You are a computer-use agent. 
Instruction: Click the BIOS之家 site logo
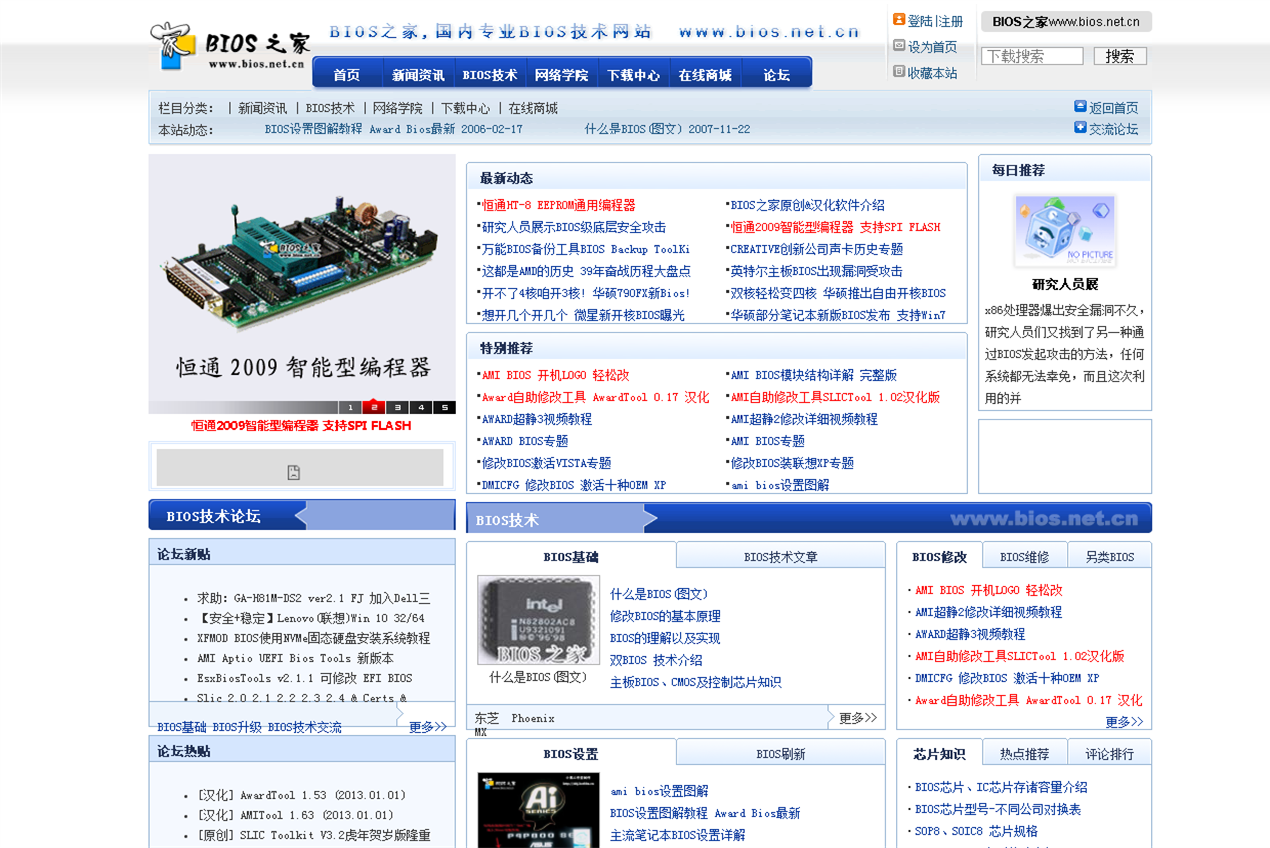click(x=230, y=46)
